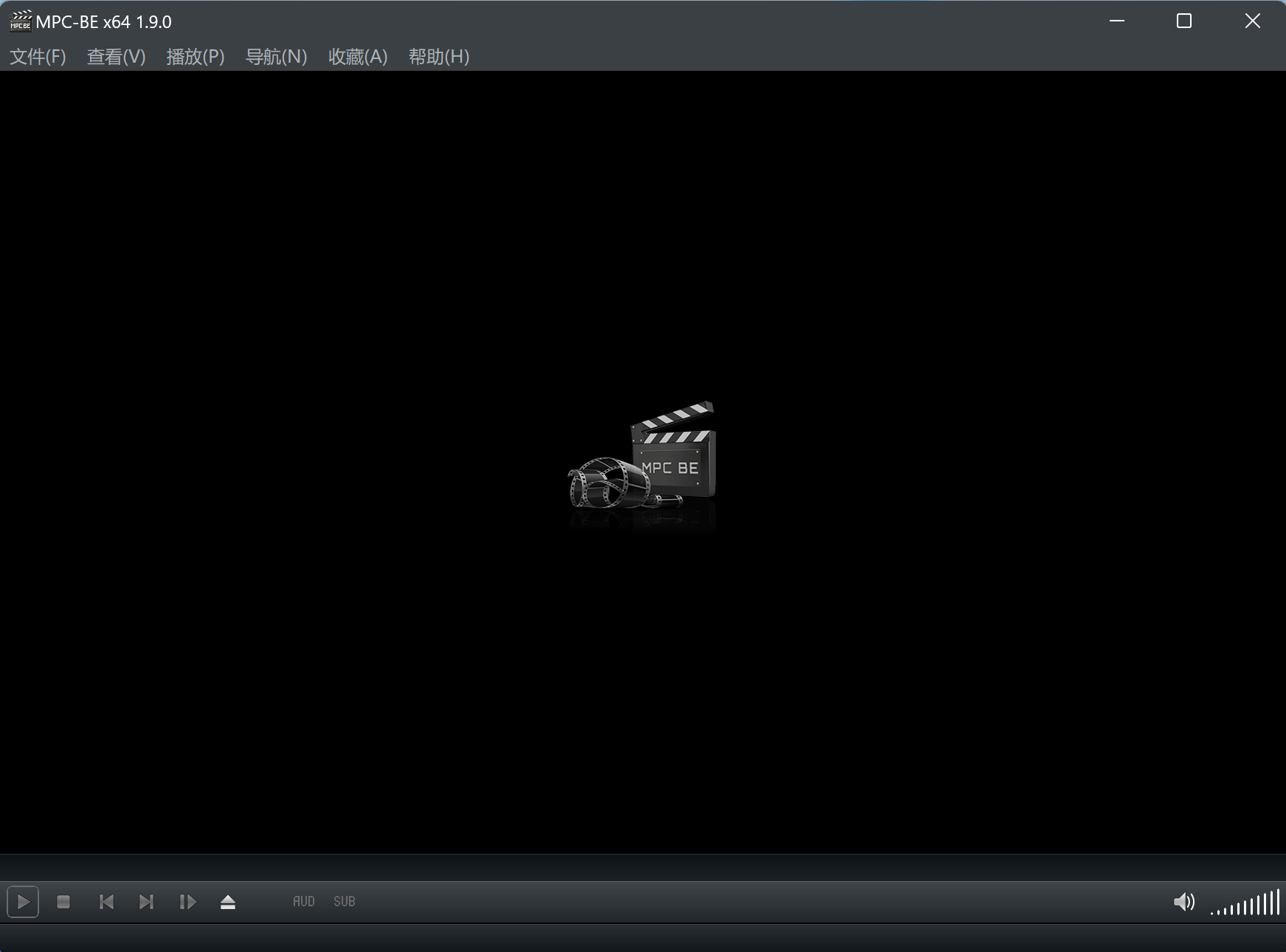Adjust the volume slider bars
The image size is (1286, 952).
tap(1245, 903)
